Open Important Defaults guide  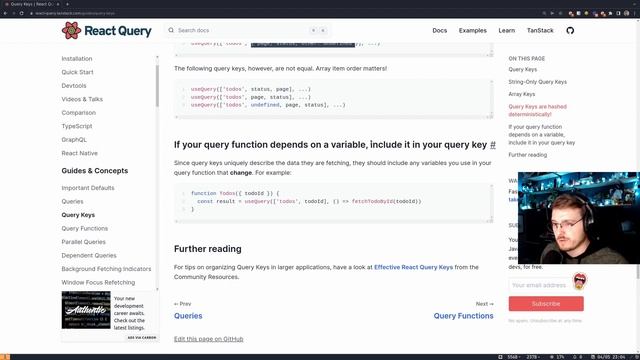click(x=88, y=188)
